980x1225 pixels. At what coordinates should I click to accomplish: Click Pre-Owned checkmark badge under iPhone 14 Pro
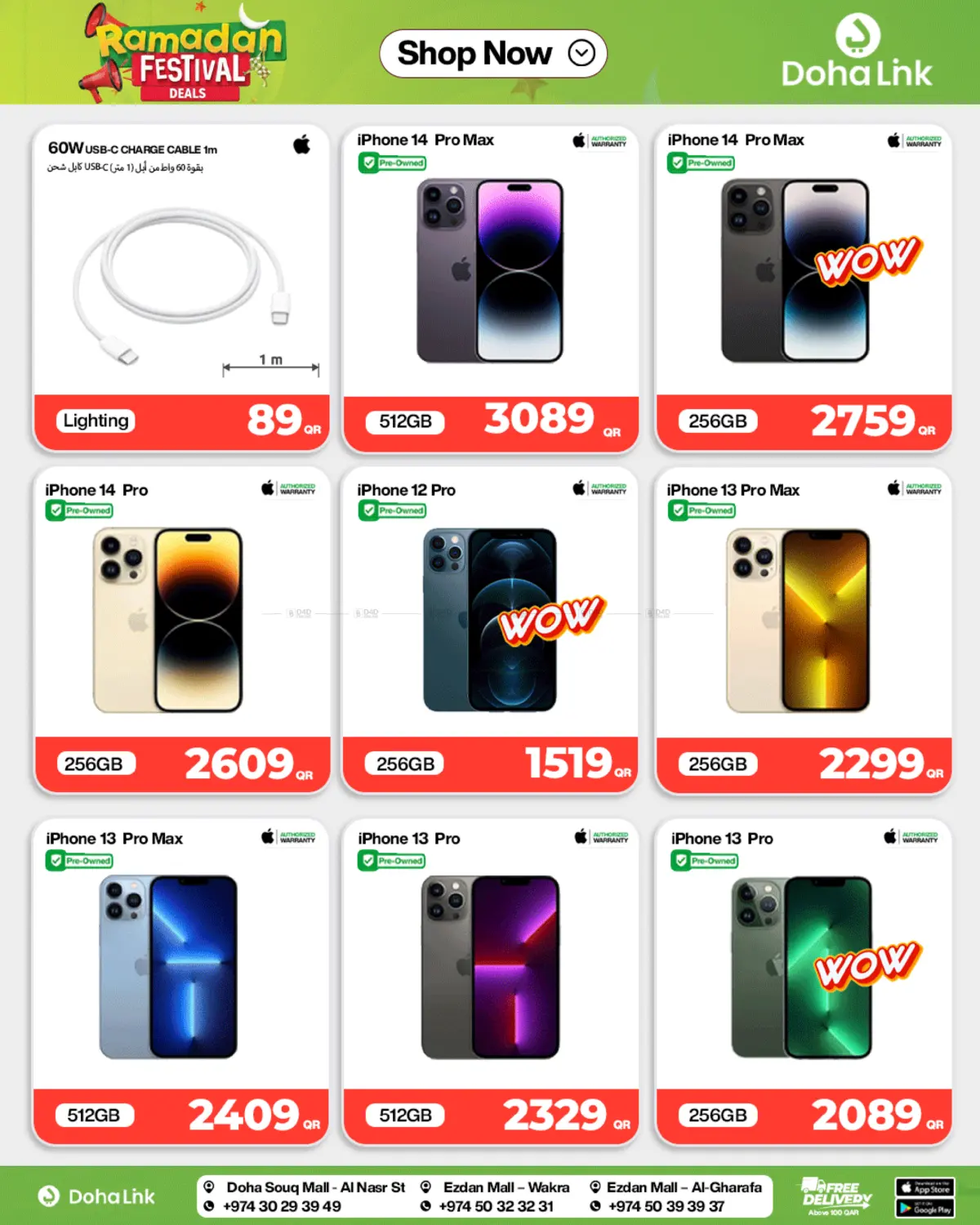[x=79, y=510]
